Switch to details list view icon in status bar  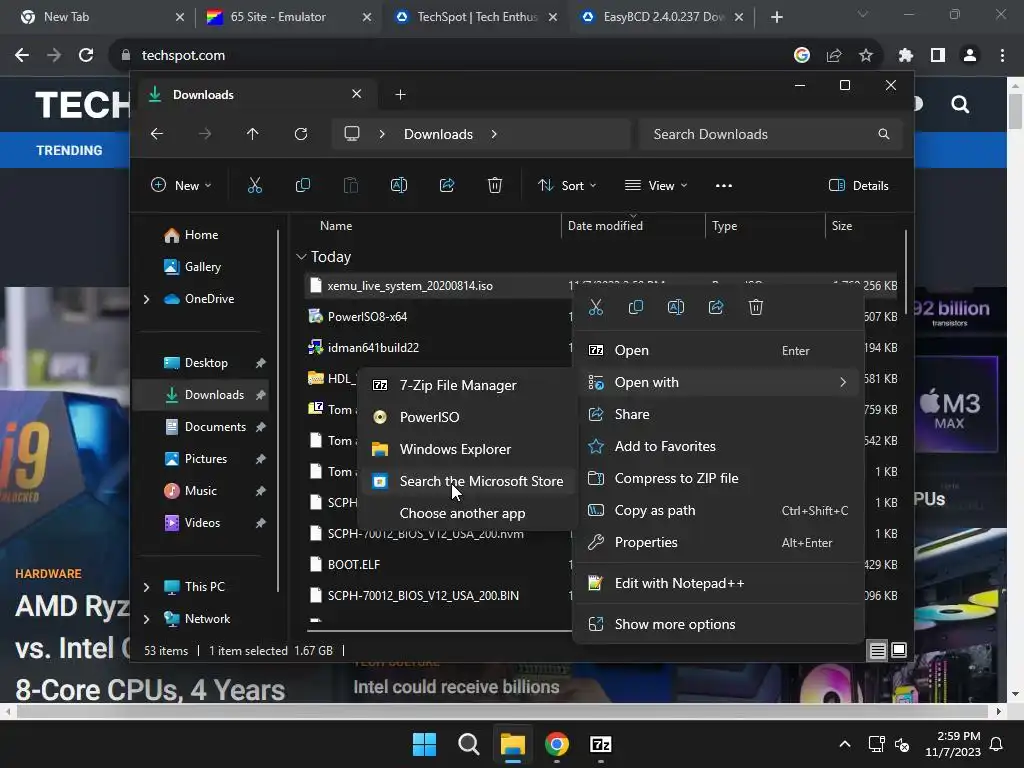tap(878, 650)
